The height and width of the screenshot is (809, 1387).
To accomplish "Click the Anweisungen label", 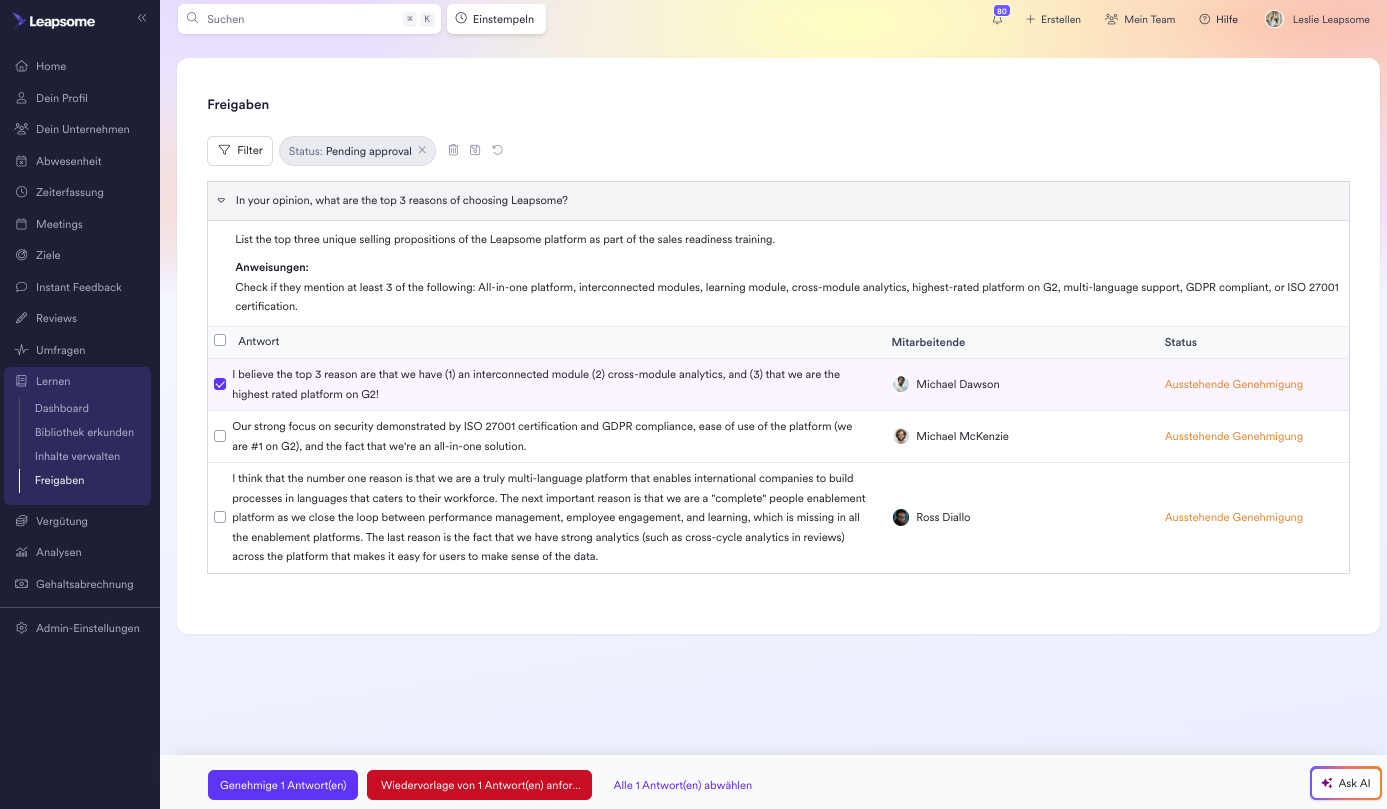I will click(272, 267).
